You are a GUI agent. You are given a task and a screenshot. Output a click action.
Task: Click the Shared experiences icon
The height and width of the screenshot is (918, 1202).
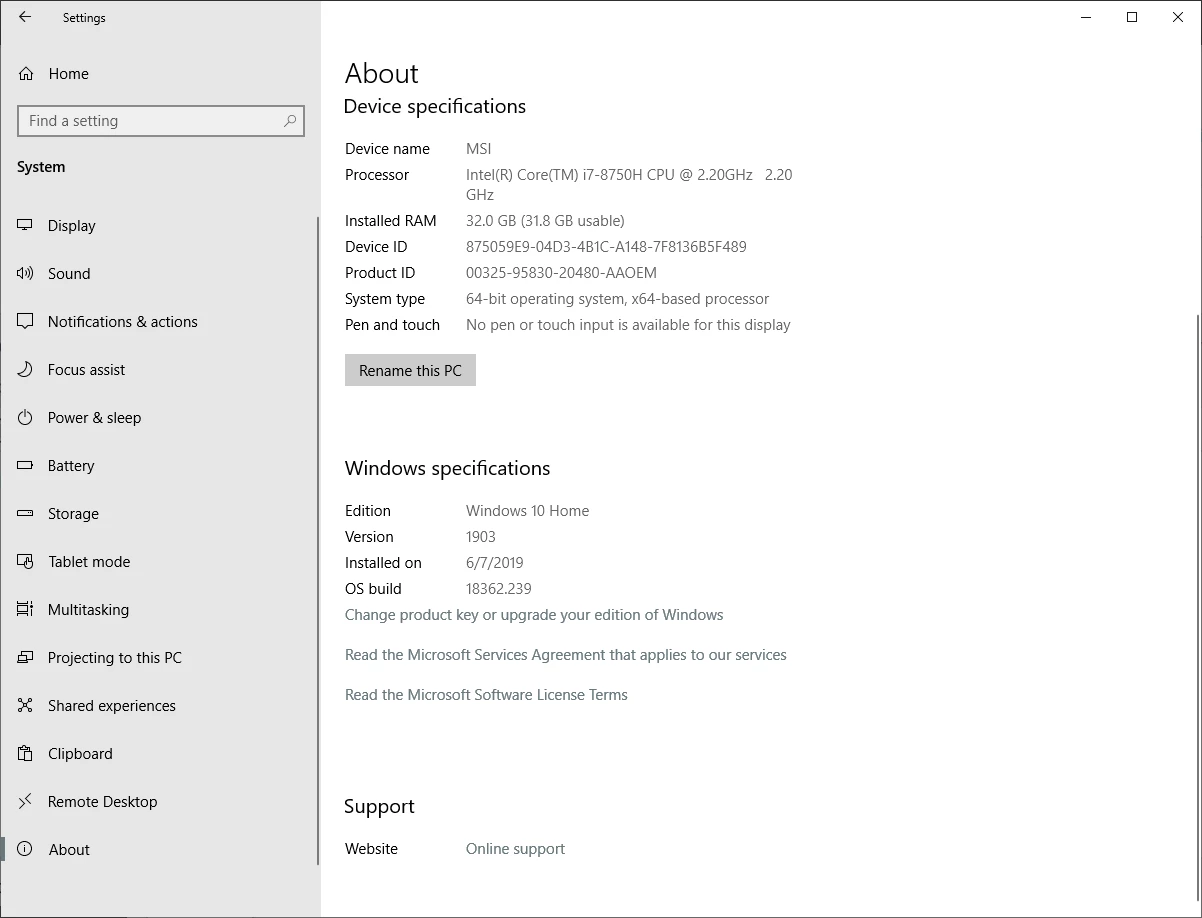click(26, 706)
